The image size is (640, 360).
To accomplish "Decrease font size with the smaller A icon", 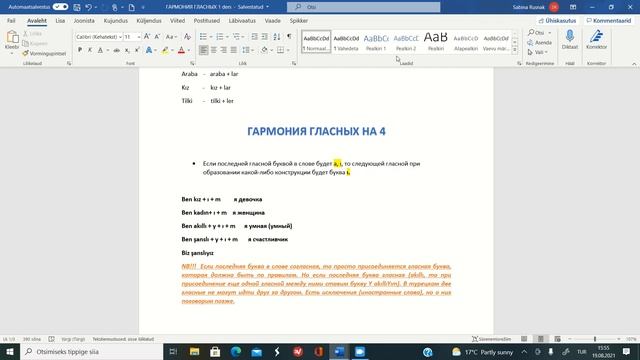I will click(157, 37).
